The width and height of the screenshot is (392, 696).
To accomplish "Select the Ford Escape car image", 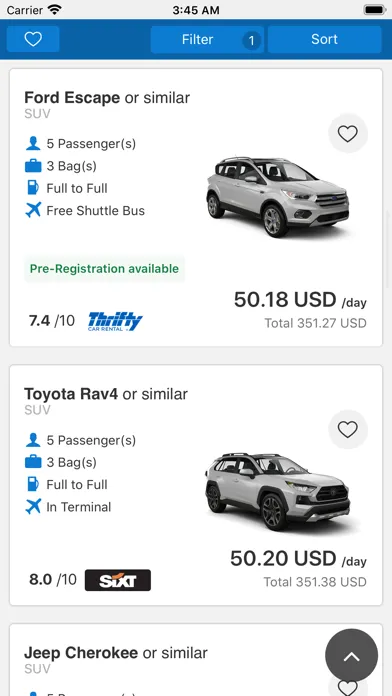I will (x=278, y=197).
